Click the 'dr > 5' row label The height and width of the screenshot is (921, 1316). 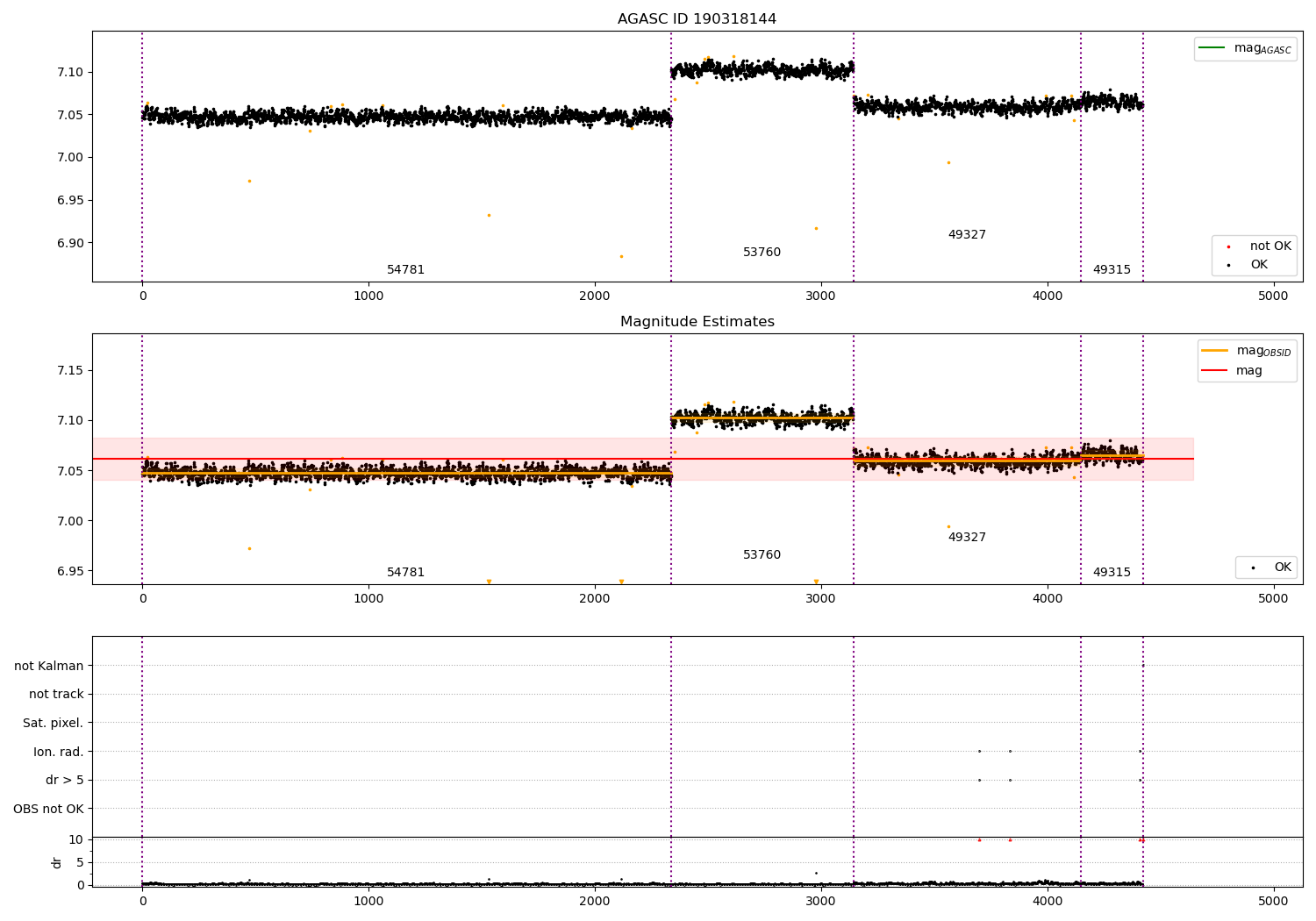point(65,781)
